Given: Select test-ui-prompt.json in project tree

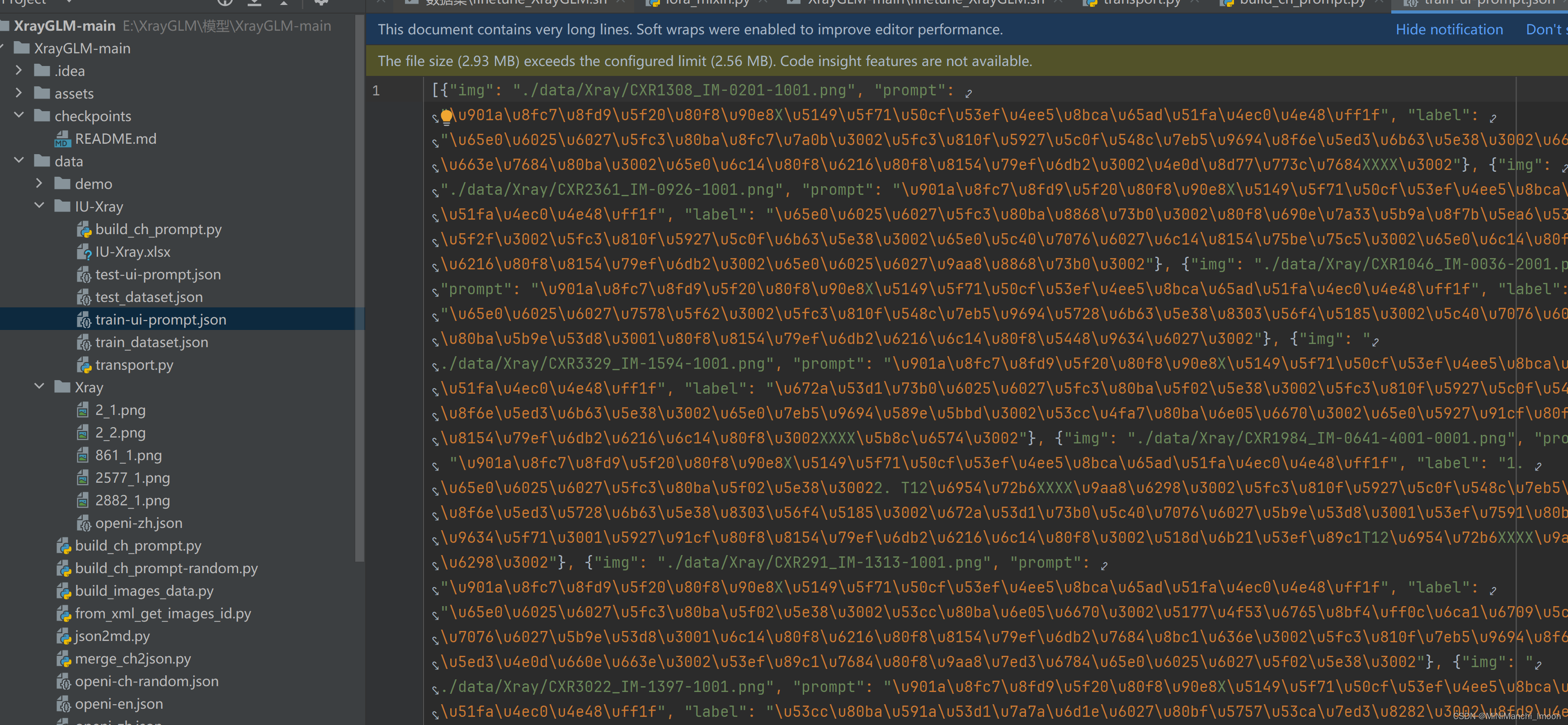Looking at the screenshot, I should click(x=158, y=274).
